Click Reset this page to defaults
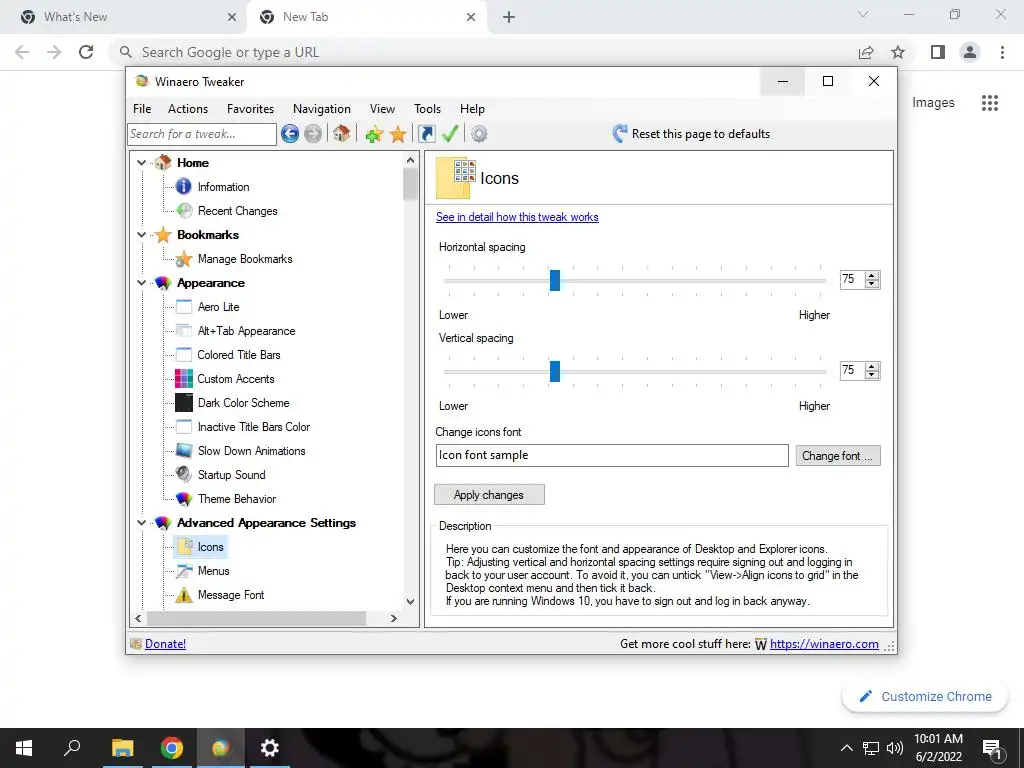1024x768 pixels. tap(691, 134)
